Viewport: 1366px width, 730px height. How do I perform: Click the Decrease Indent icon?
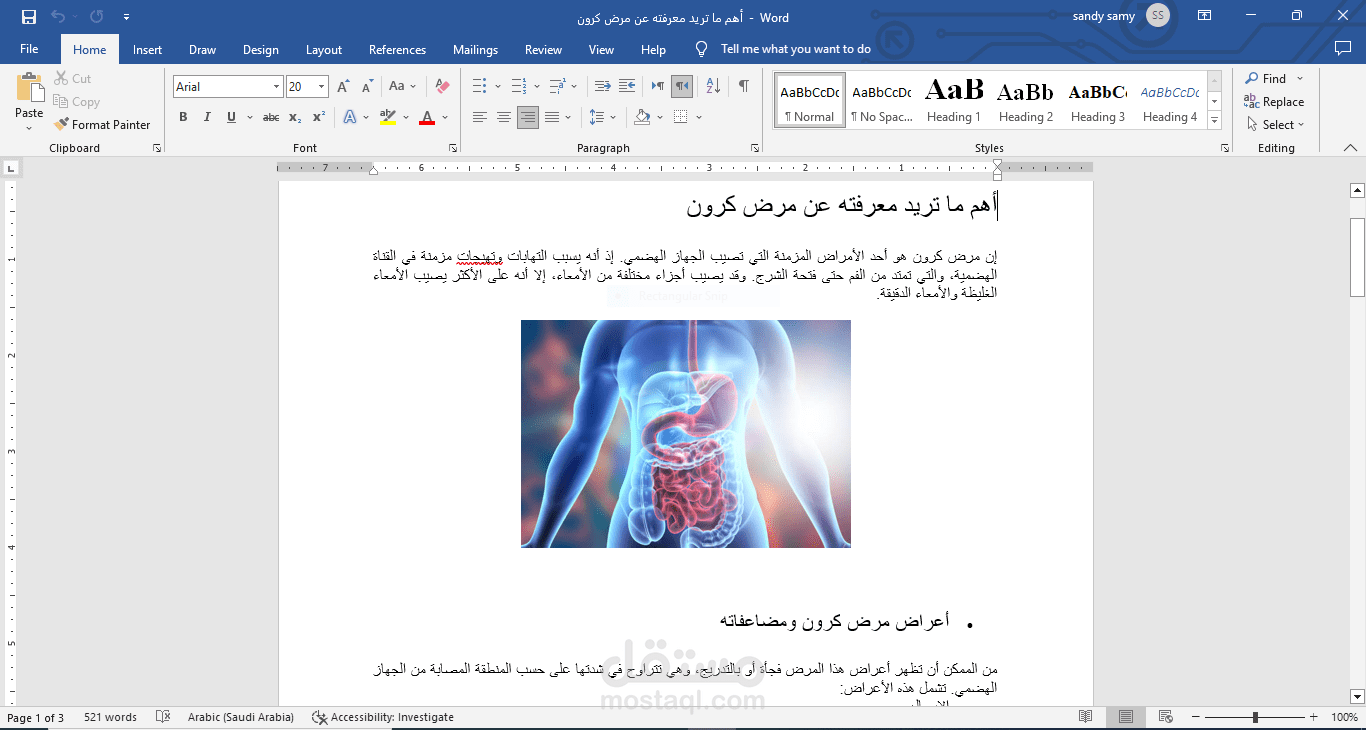tap(602, 87)
